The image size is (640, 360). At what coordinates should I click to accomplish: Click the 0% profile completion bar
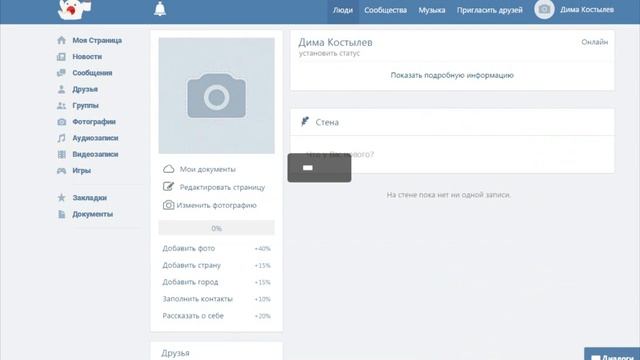[216, 228]
